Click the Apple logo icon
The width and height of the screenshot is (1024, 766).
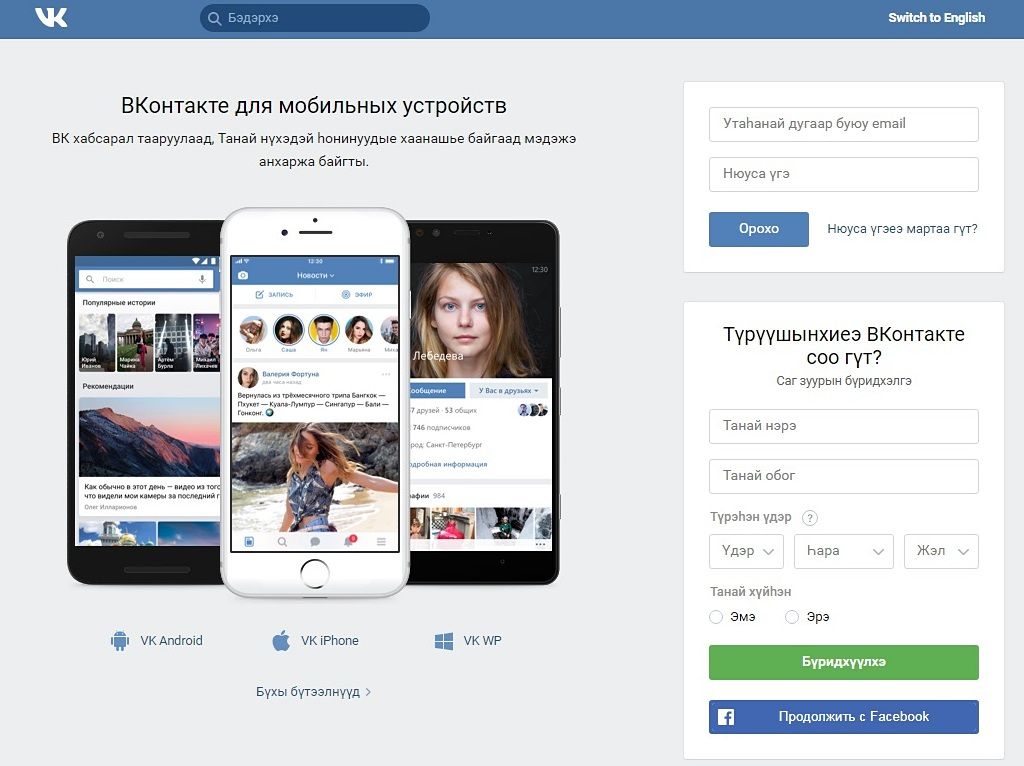pyautogui.click(x=281, y=640)
